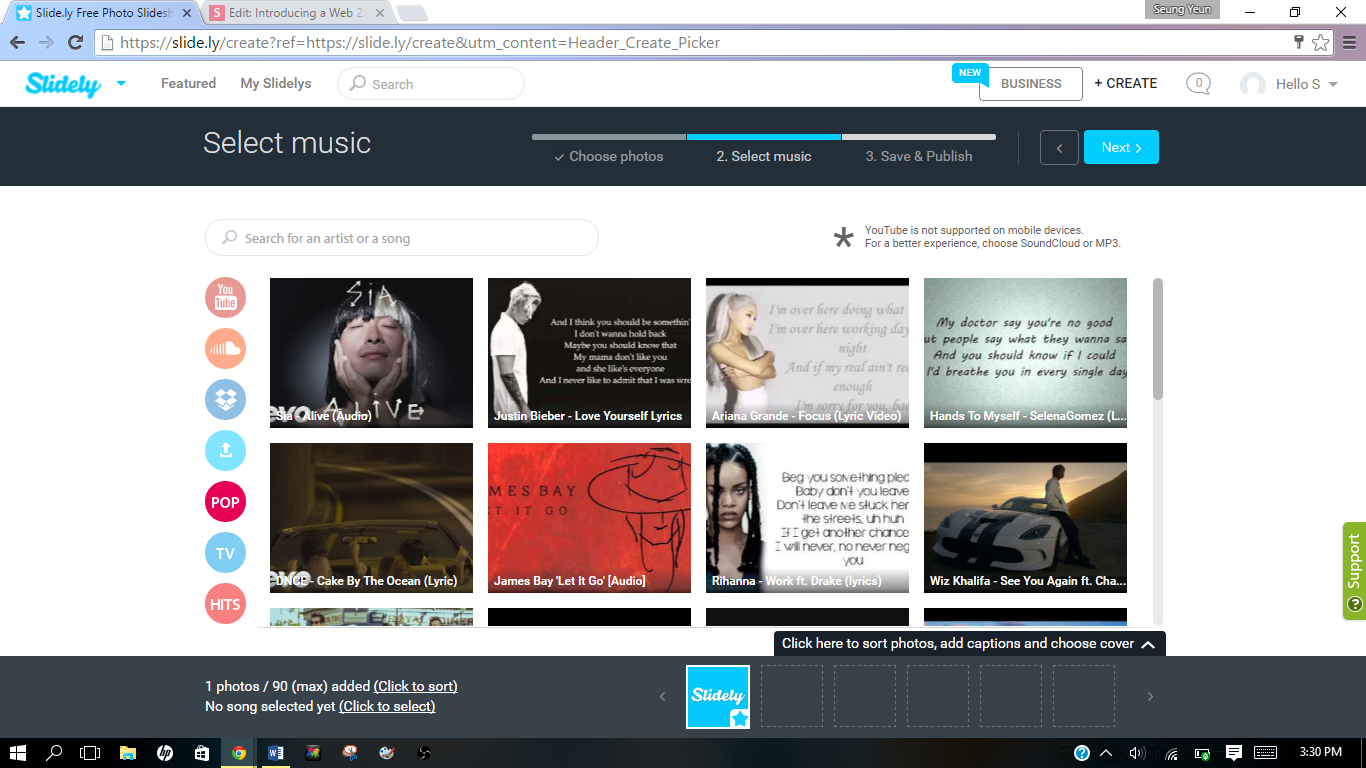Click the saved password key icon

pyautogui.click(x=1299, y=43)
